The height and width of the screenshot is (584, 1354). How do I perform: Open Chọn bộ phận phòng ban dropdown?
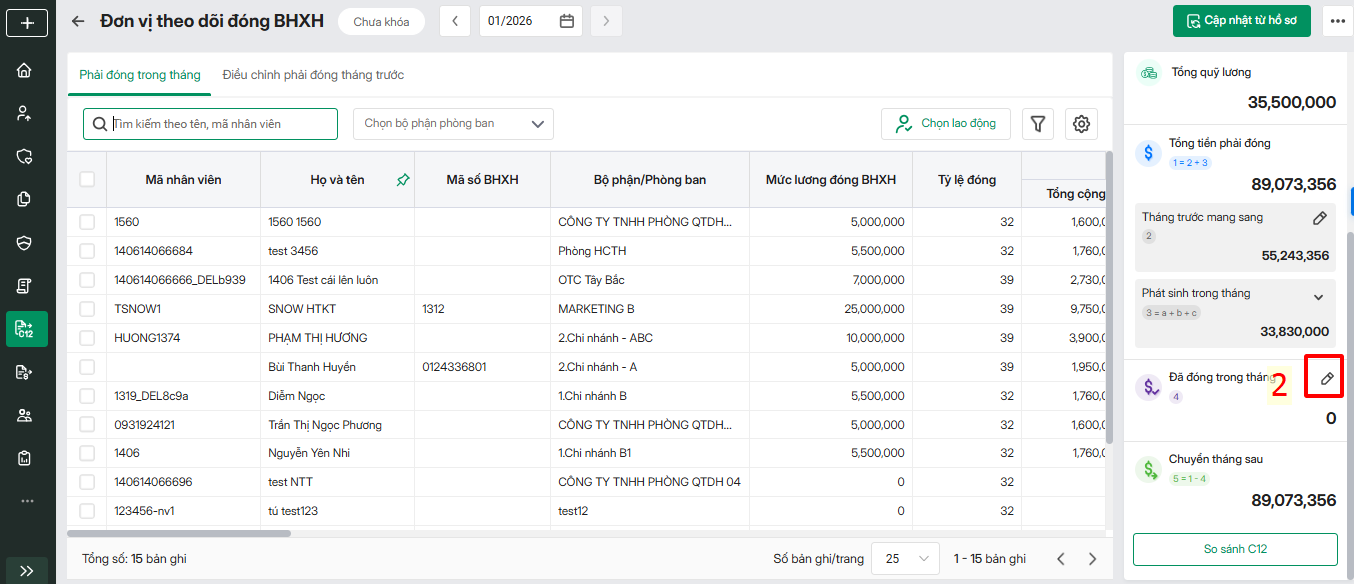click(453, 124)
